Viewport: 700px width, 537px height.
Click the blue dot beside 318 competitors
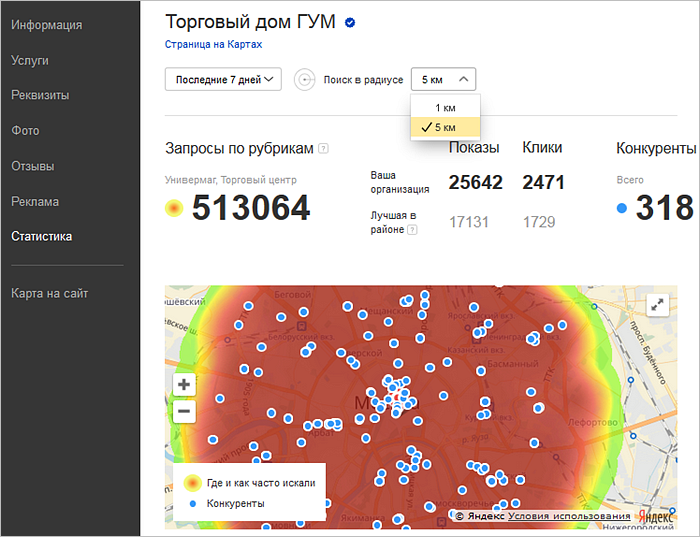click(621, 208)
